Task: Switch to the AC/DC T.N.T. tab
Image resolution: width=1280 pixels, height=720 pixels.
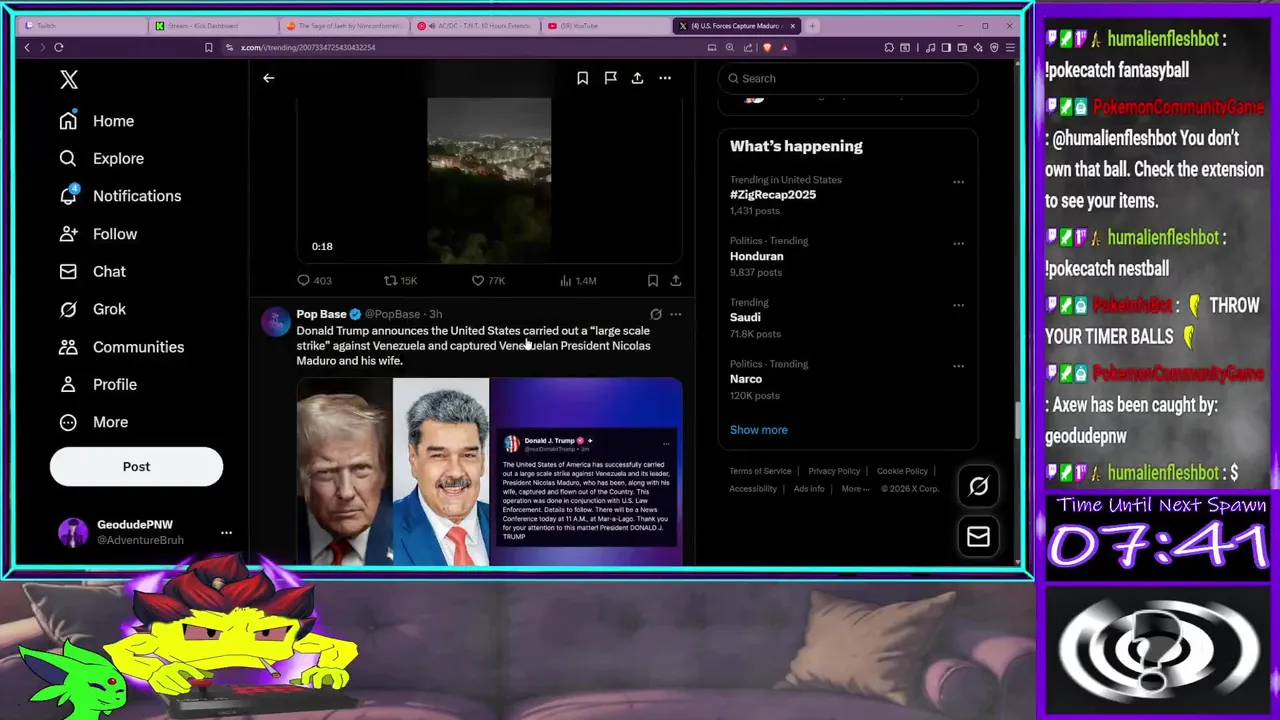Action: [476, 26]
